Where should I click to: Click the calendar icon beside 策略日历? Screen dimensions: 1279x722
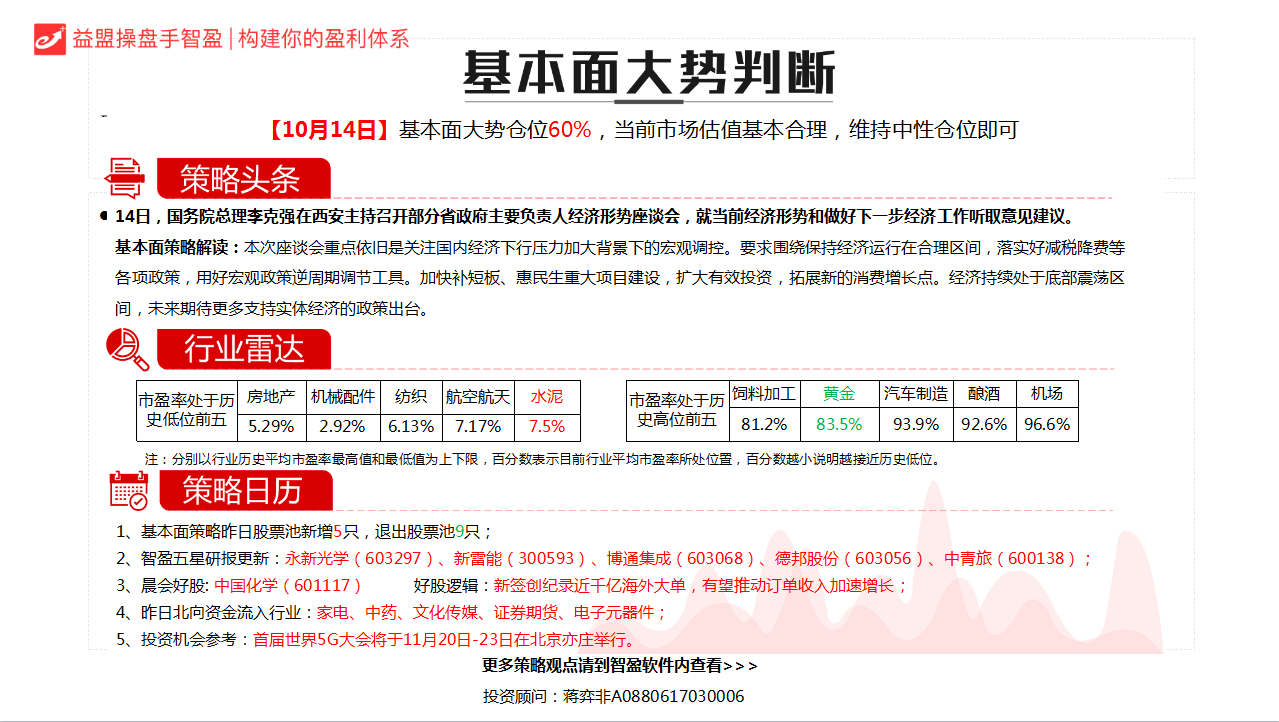pyautogui.click(x=128, y=491)
